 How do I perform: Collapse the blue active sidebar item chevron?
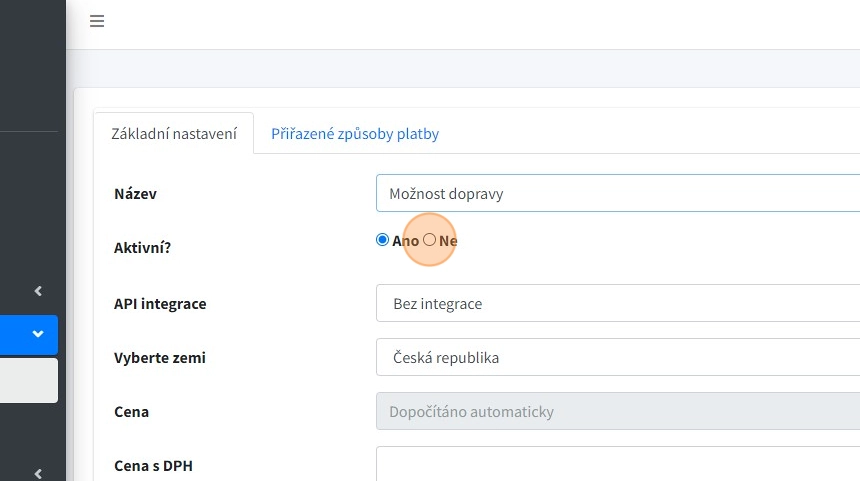point(38,334)
